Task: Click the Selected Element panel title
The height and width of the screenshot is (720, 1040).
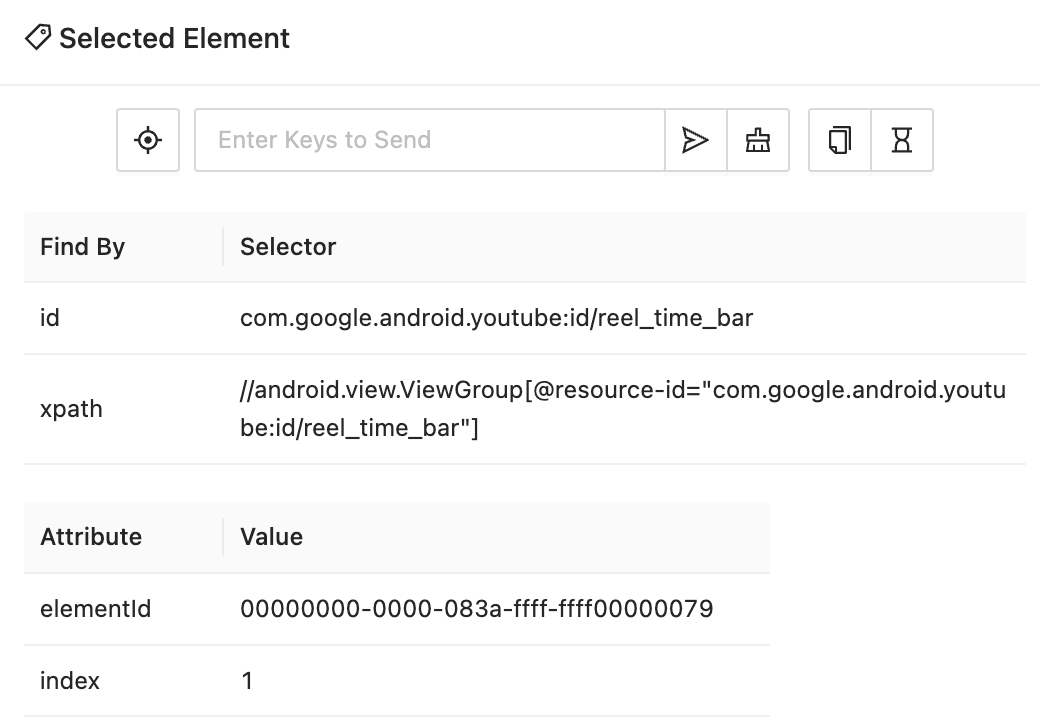Action: [x=174, y=38]
